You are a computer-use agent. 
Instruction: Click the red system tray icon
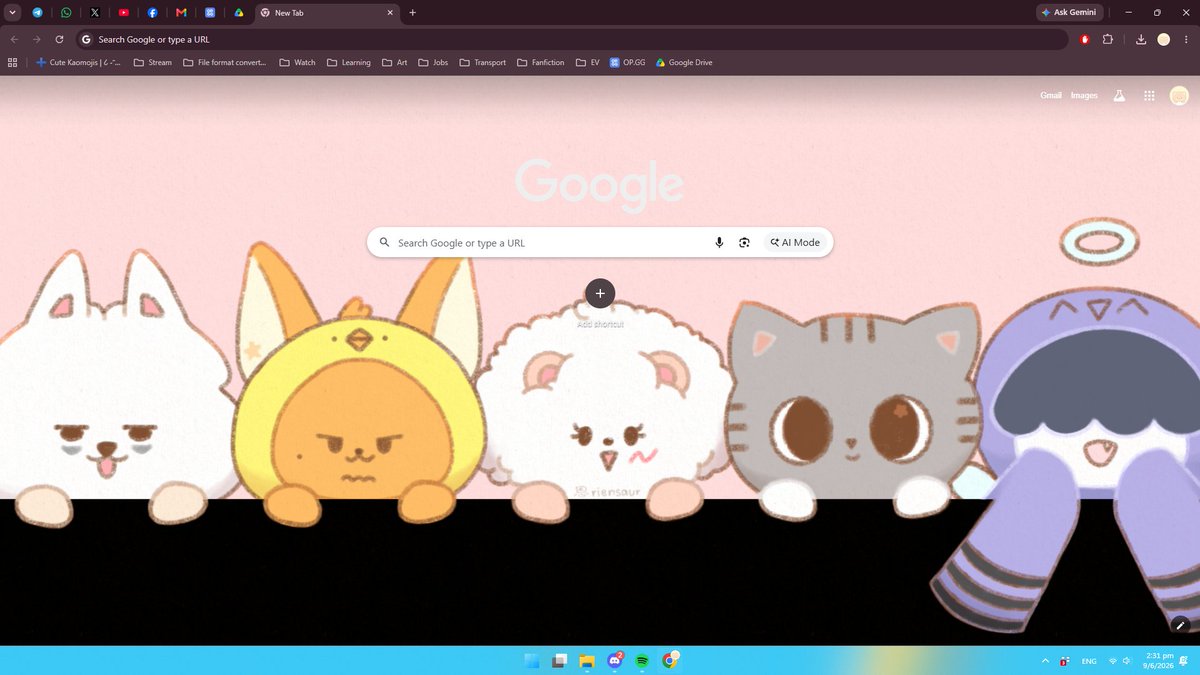click(1065, 661)
